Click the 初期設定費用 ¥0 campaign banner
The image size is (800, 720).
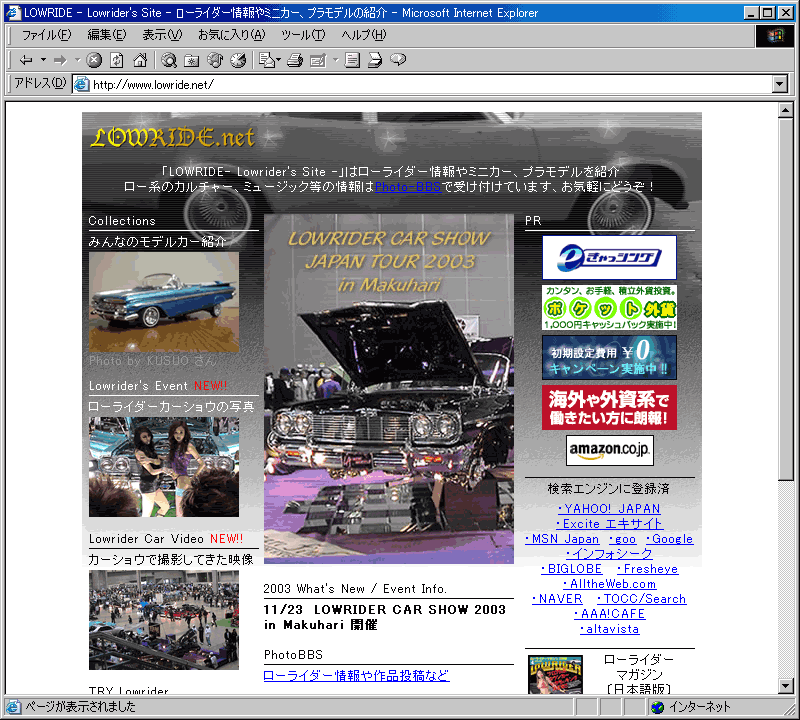[x=609, y=357]
